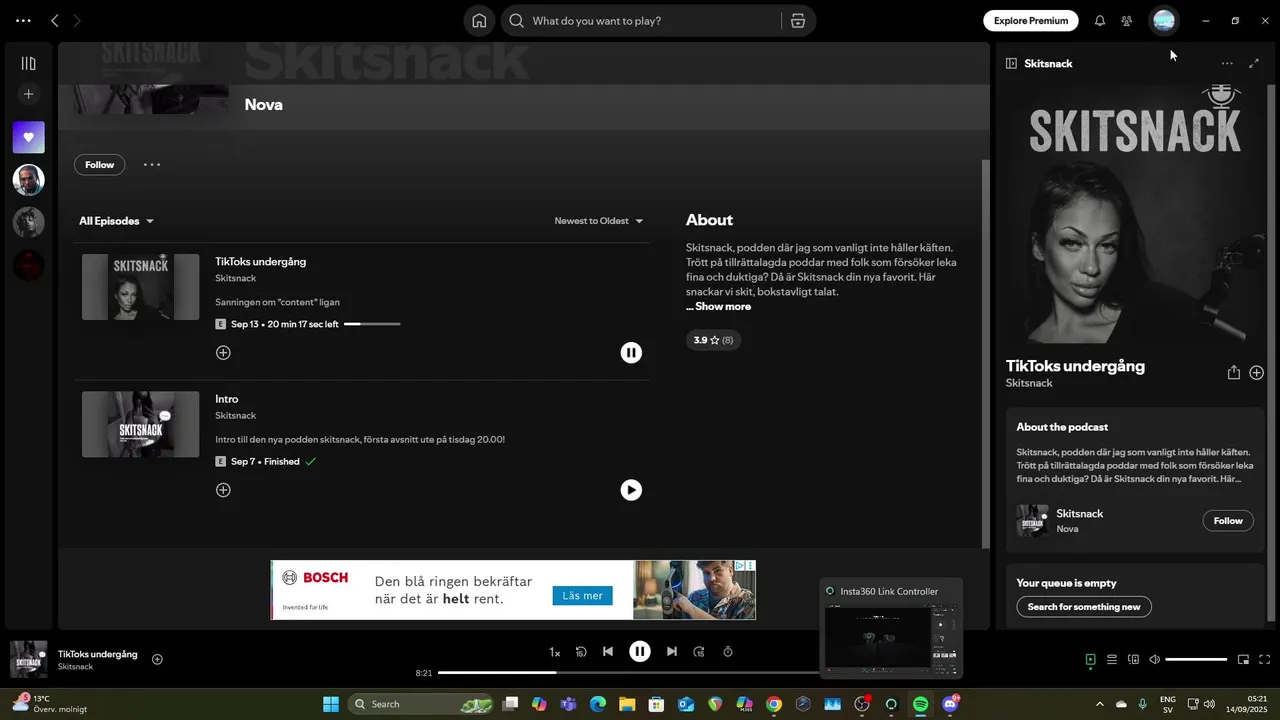Click the Explore Premium button
This screenshot has height=720, width=1280.
(1030, 20)
